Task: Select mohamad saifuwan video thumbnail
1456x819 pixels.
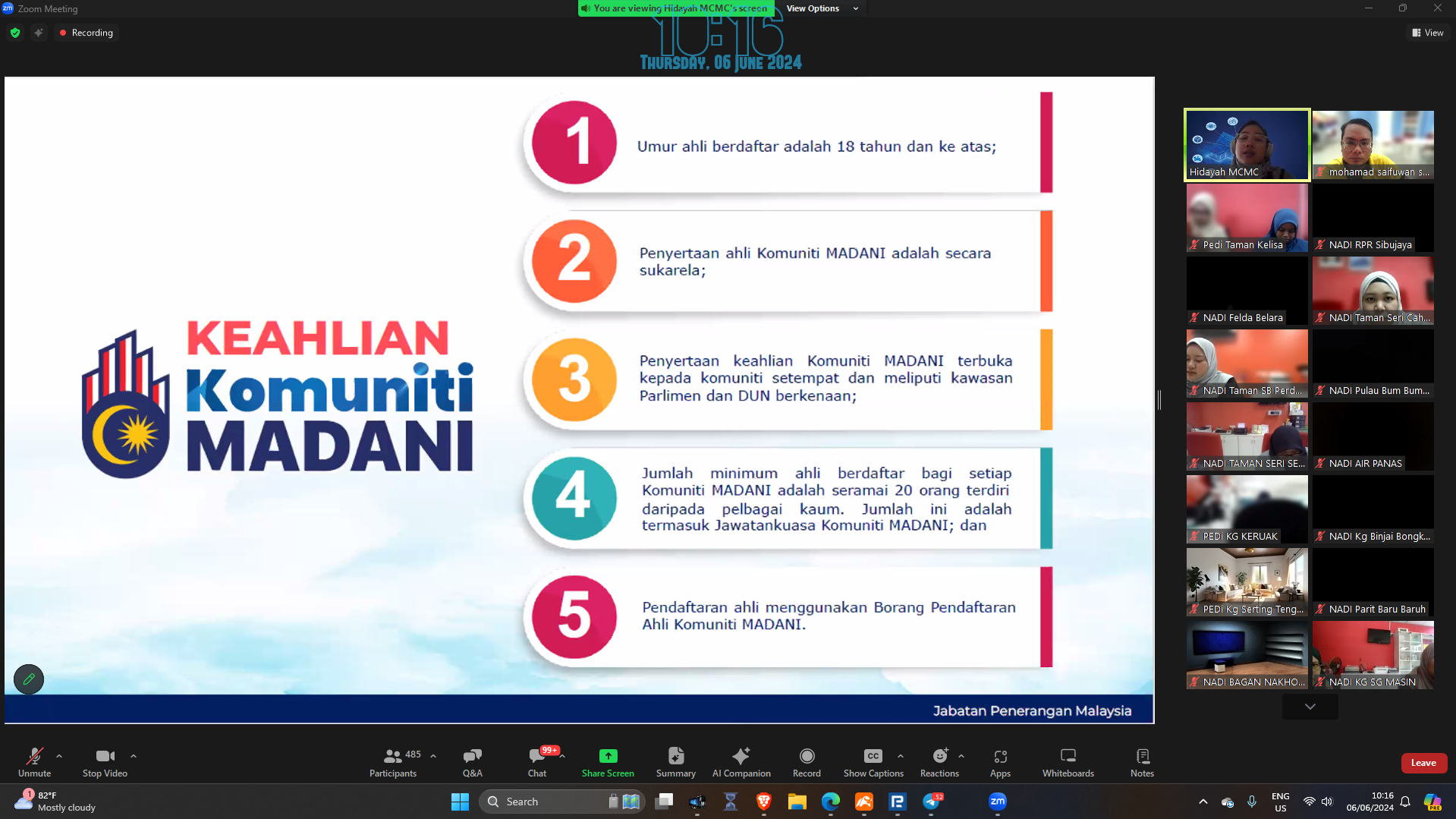Action: coord(1373,144)
